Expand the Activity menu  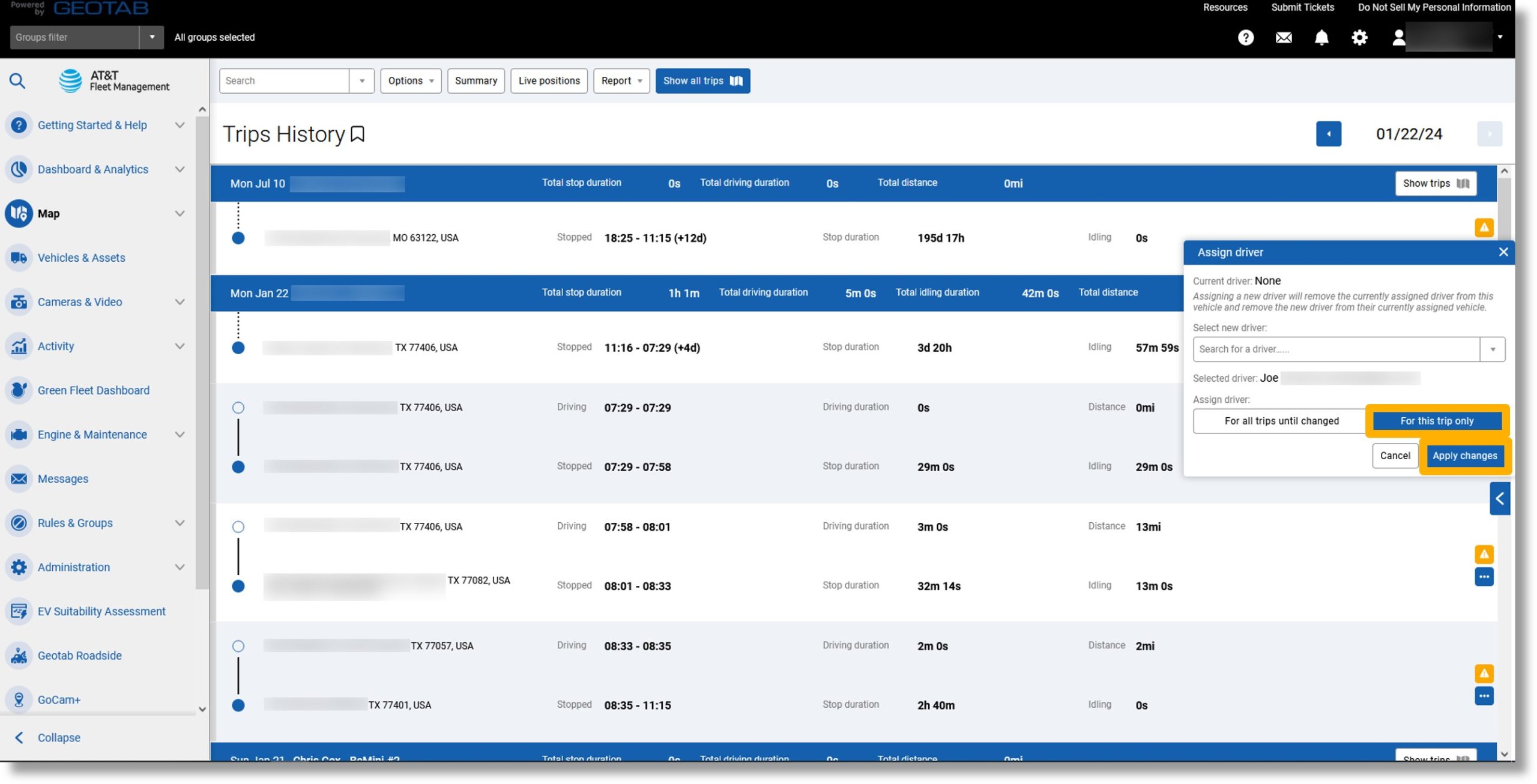(x=180, y=346)
